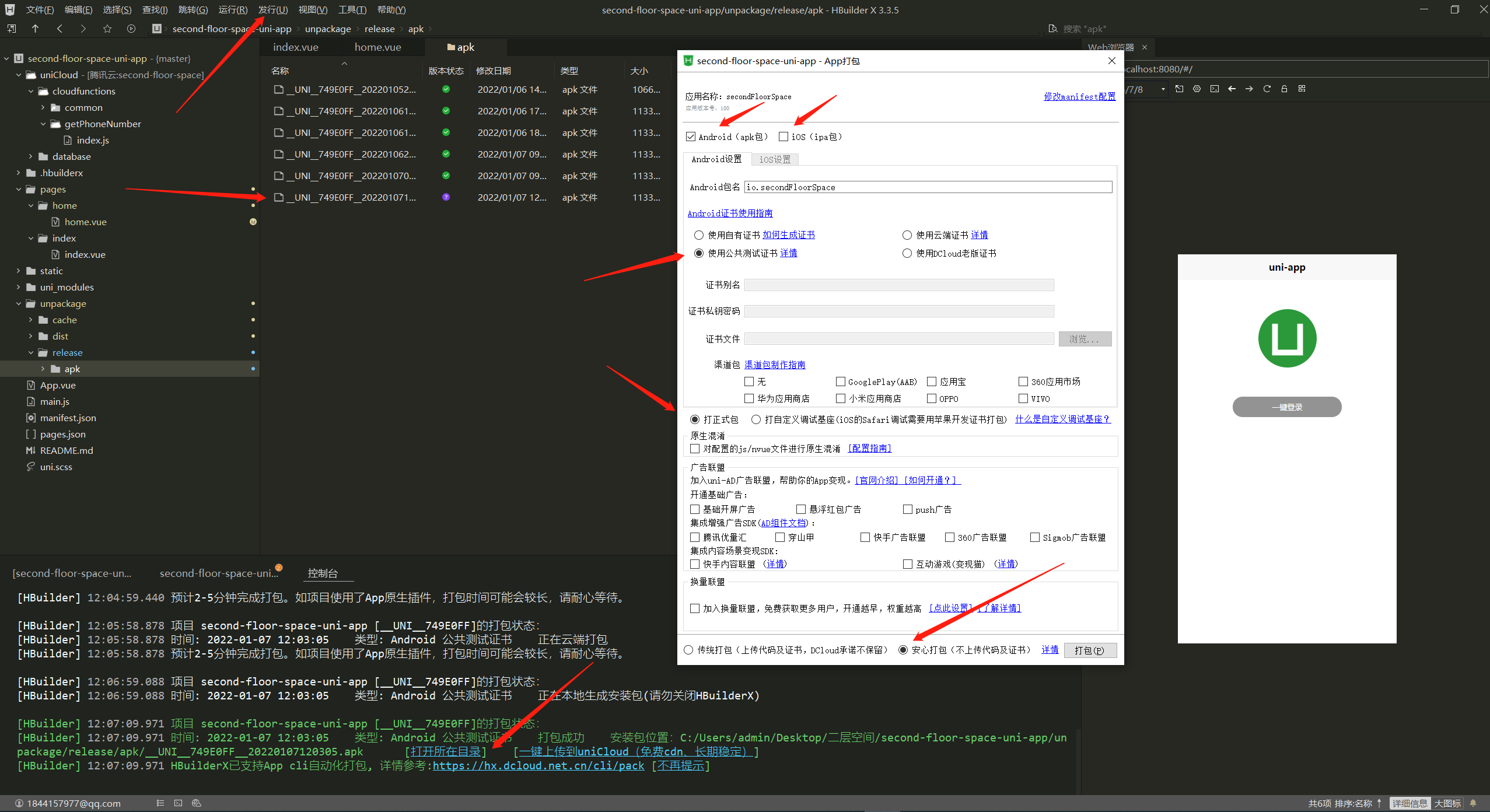Click the bookmark star icon in toolbar
This screenshot has width=1490, height=812.
107,29
